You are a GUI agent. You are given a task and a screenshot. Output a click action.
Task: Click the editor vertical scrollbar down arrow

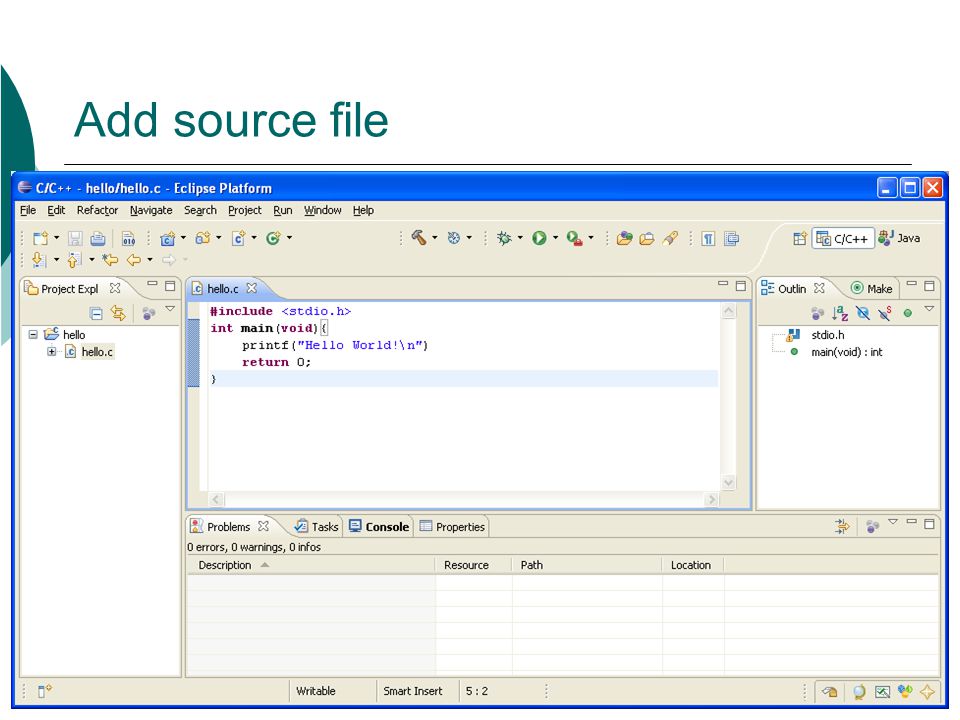coord(729,482)
